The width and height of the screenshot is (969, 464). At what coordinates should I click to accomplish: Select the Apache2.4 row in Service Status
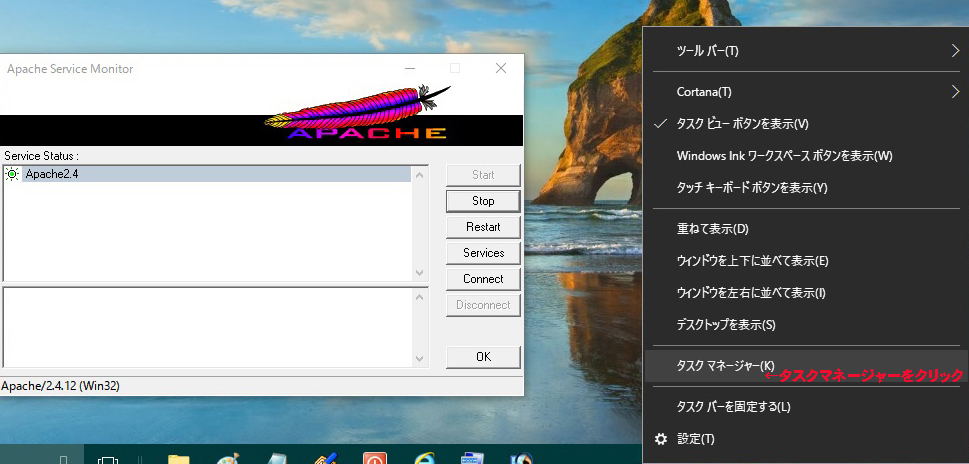207,174
